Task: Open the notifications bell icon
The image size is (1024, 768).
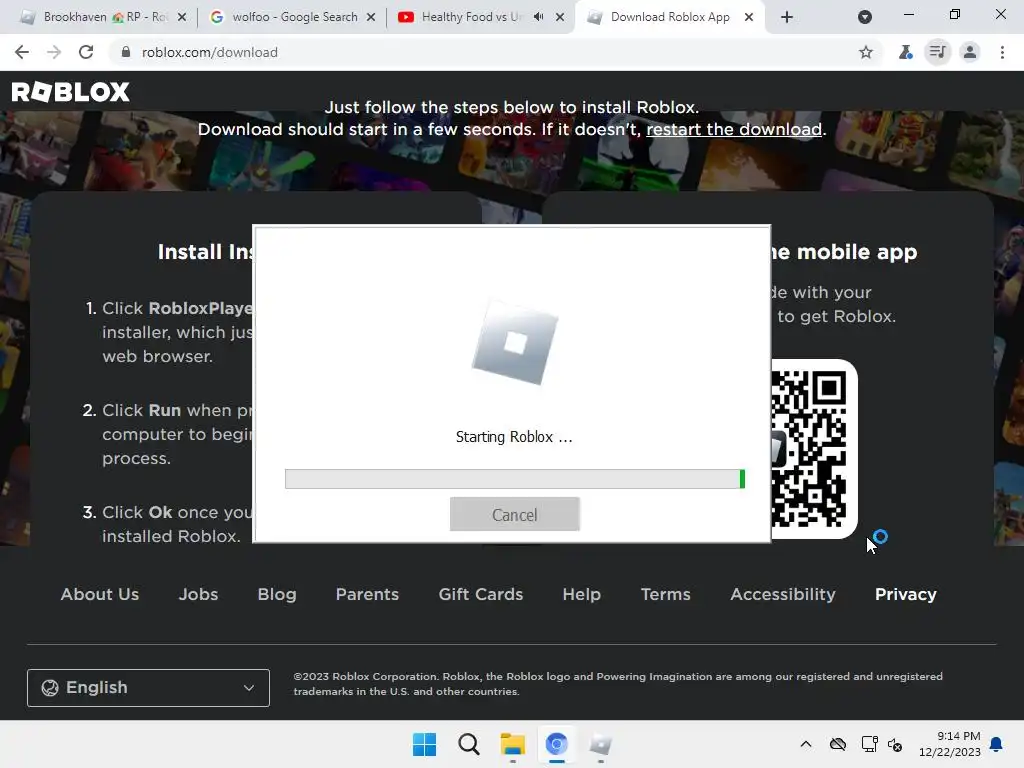Action: 997,744
